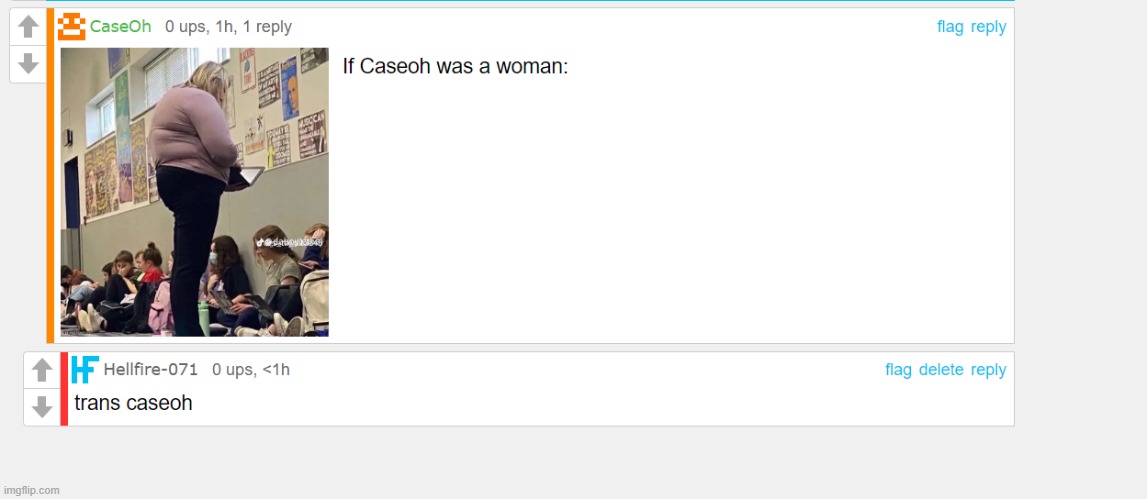Downvote CaseOh's comment

point(28,64)
